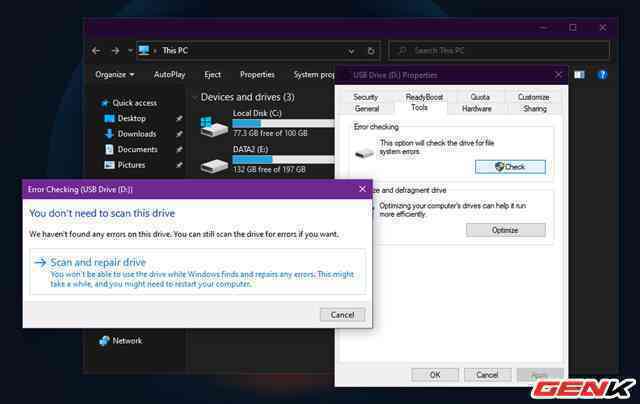Click the pin icon beside Downloads
The height and width of the screenshot is (404, 640).
tap(179, 134)
